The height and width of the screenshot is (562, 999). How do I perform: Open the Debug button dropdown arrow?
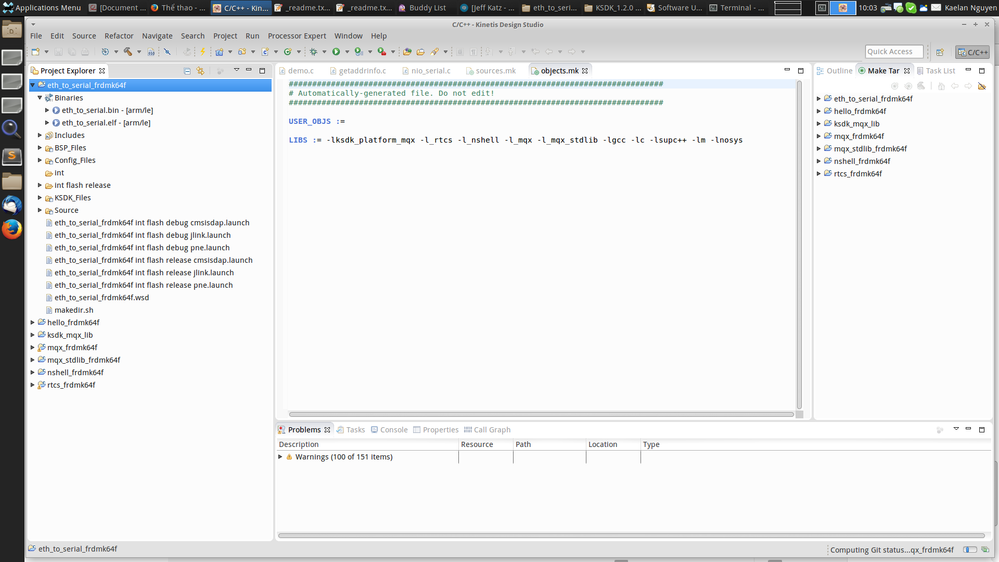pyautogui.click(x=324, y=52)
